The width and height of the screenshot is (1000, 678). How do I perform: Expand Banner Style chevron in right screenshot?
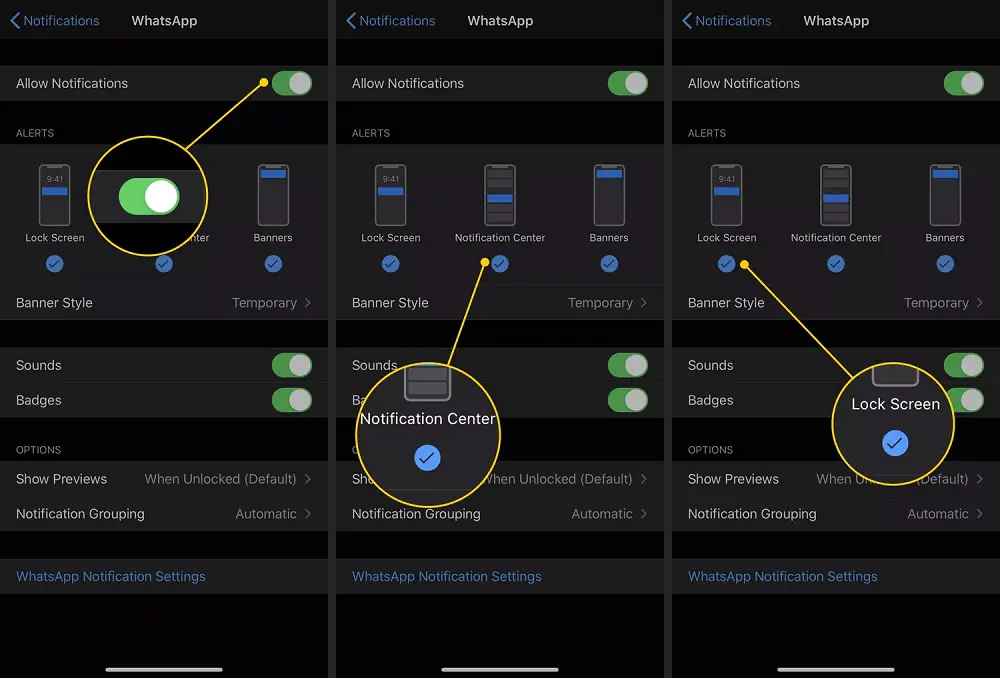979,303
